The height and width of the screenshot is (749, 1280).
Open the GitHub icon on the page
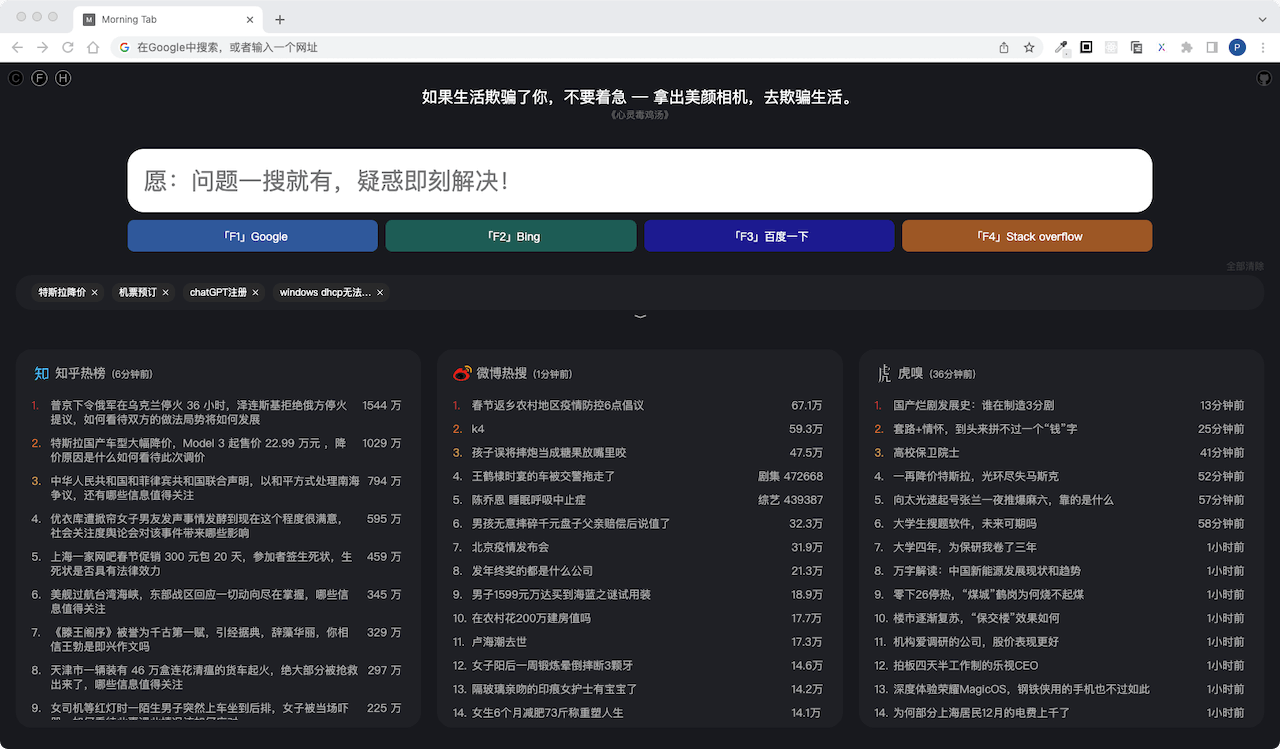tap(1263, 78)
